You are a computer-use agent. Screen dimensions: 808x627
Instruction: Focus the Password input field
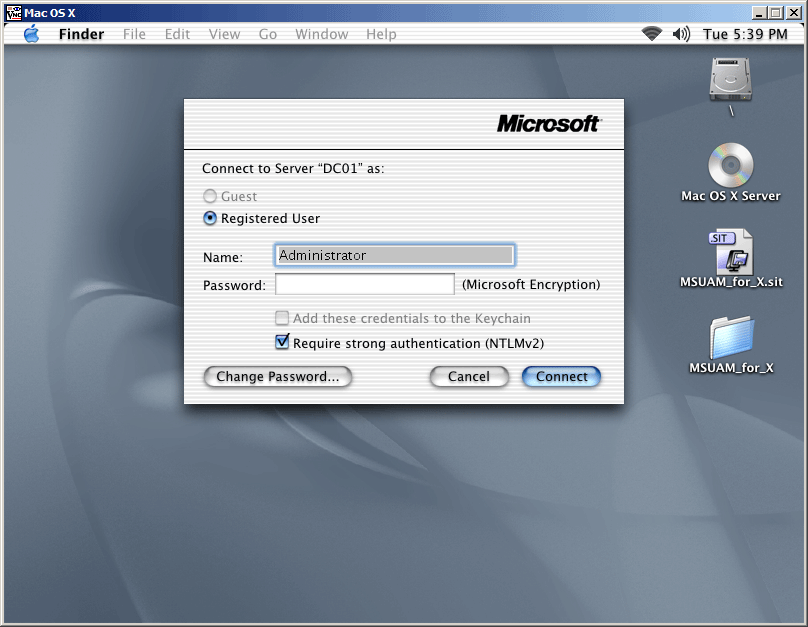365,285
